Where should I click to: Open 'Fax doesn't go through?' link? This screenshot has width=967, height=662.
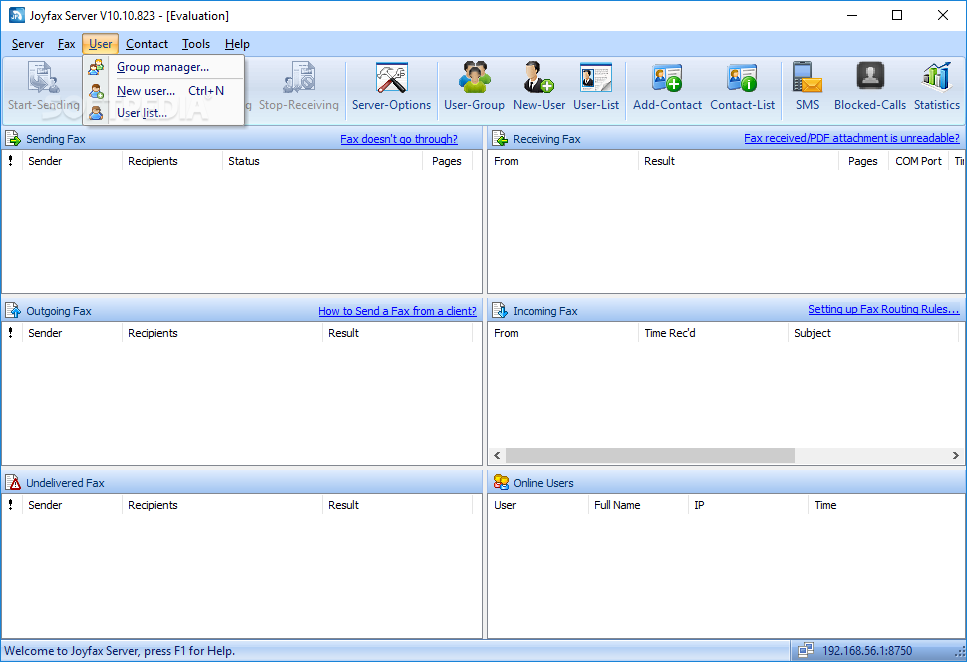click(x=399, y=139)
